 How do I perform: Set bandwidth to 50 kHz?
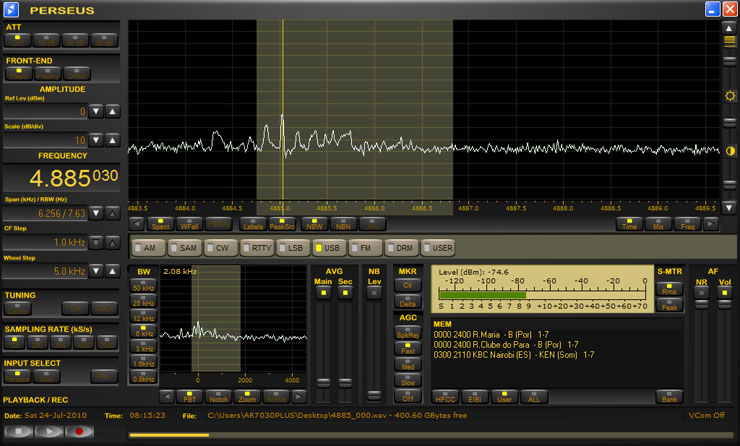pyautogui.click(x=143, y=286)
